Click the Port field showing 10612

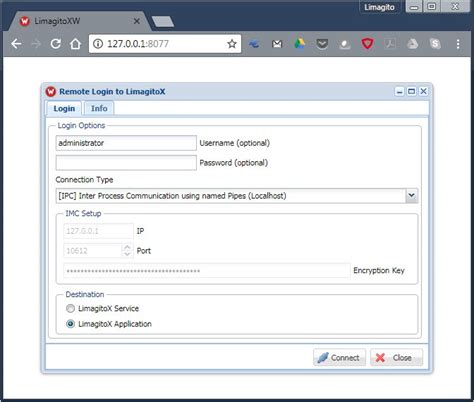(x=93, y=251)
